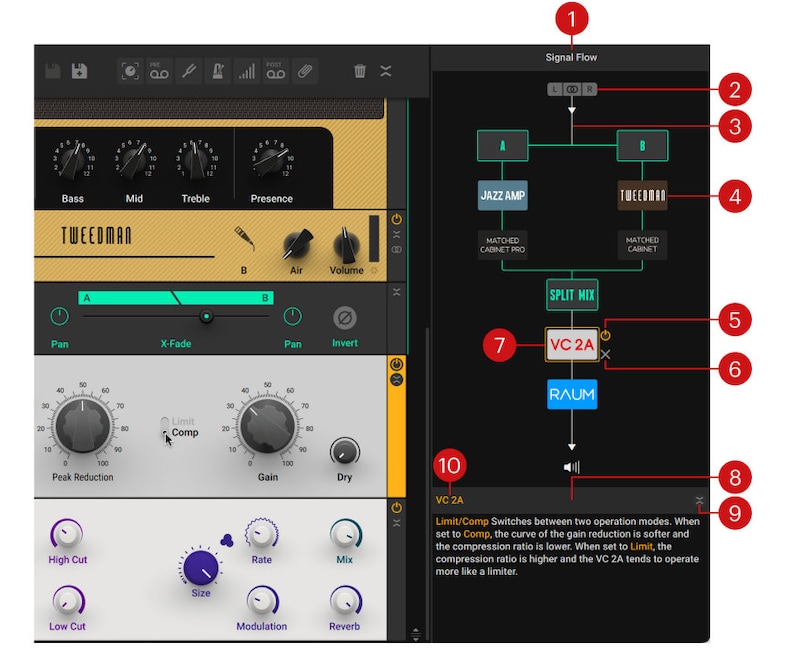
Task: Toggle VC 2A power in rack
Action: click(x=396, y=364)
